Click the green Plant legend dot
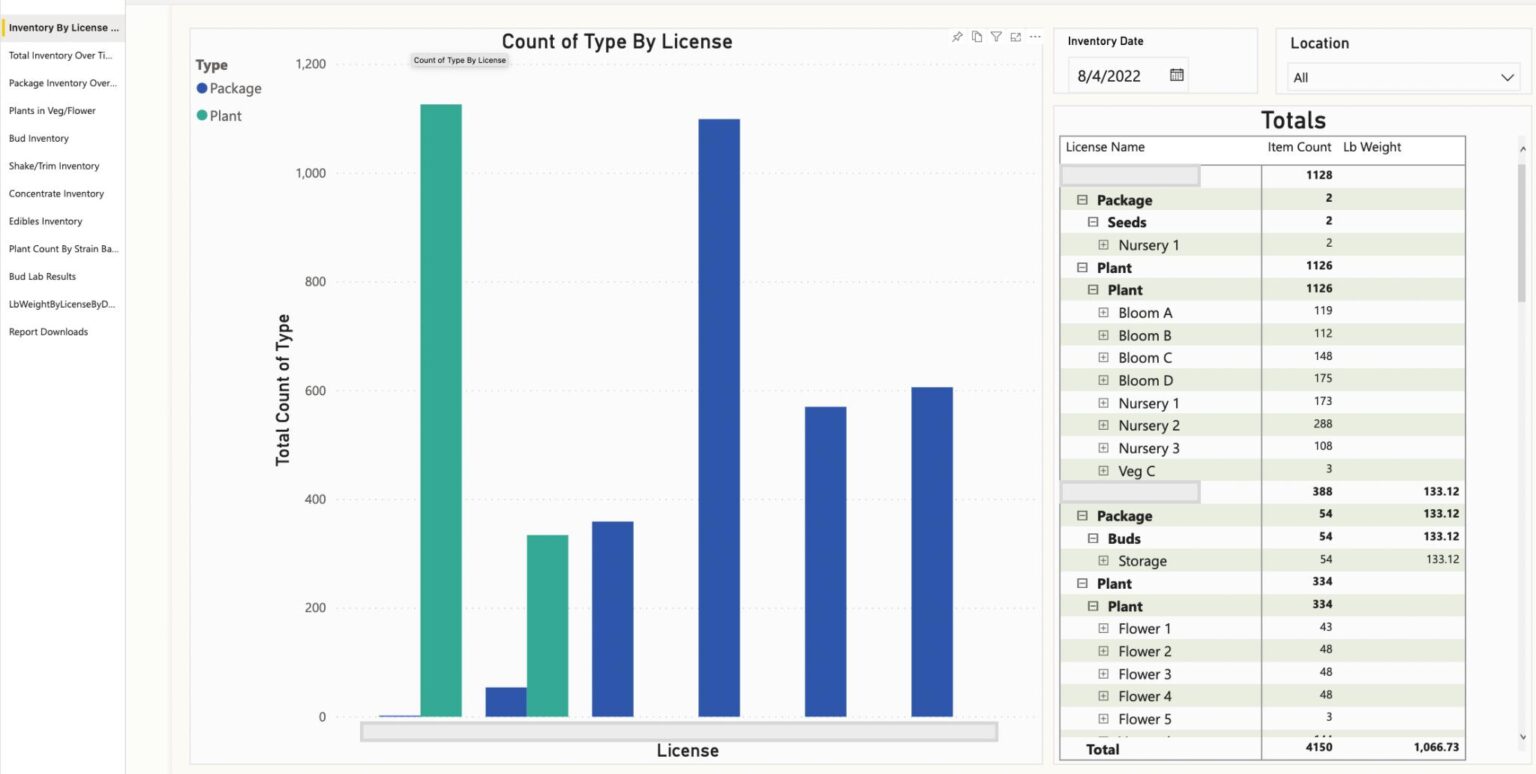Viewport: 1536px width, 774px height. (202, 115)
